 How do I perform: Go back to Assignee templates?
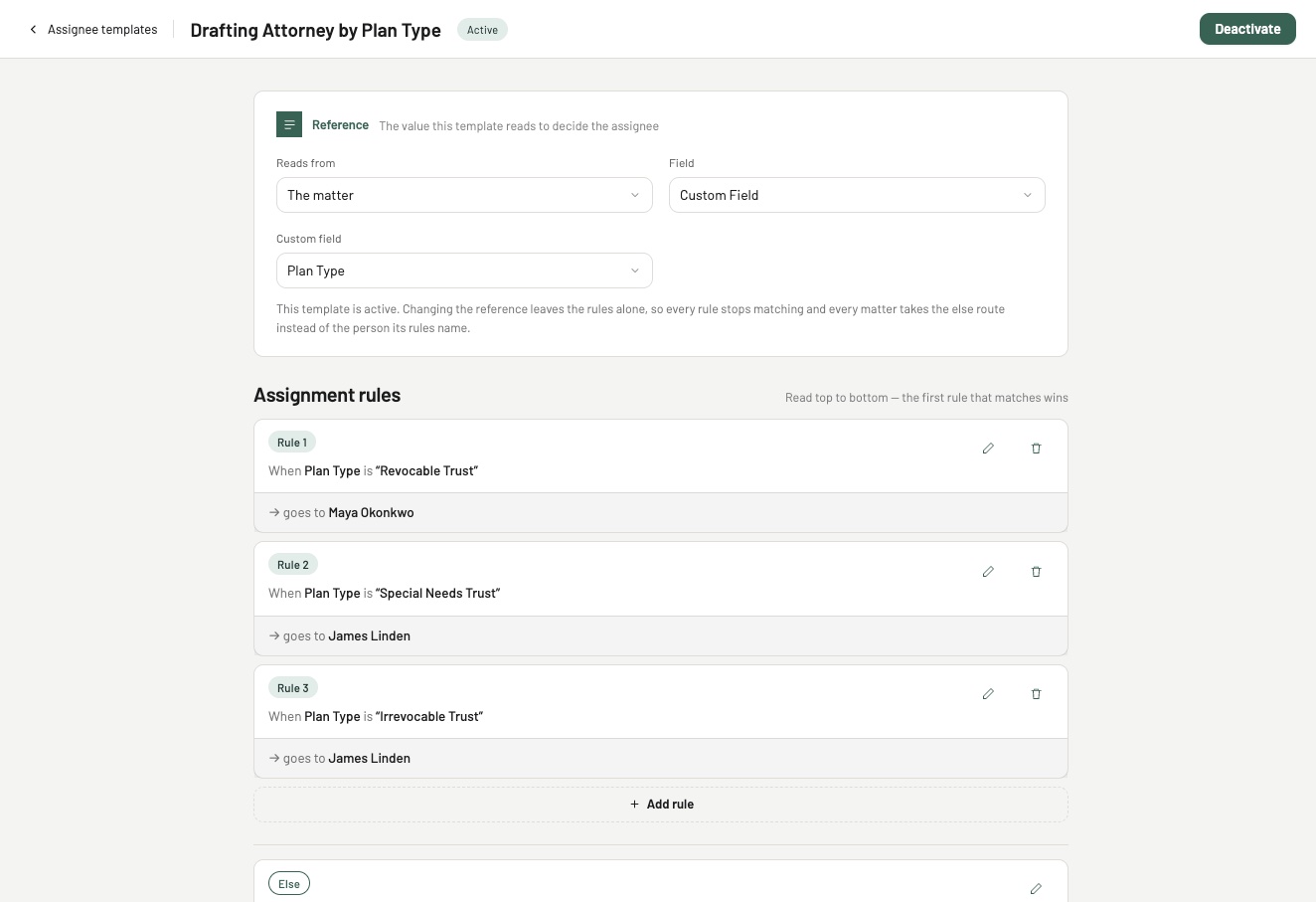93,30
